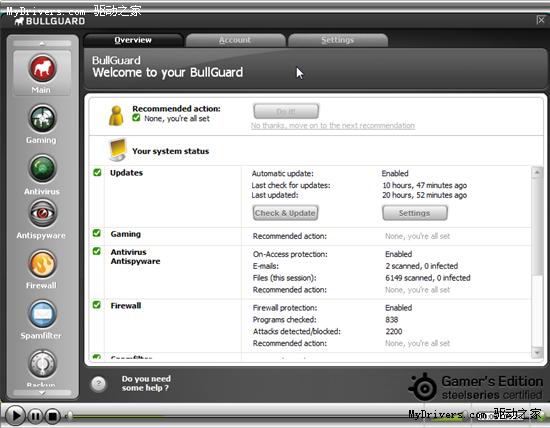Click the Firewall status check mark

click(97, 305)
